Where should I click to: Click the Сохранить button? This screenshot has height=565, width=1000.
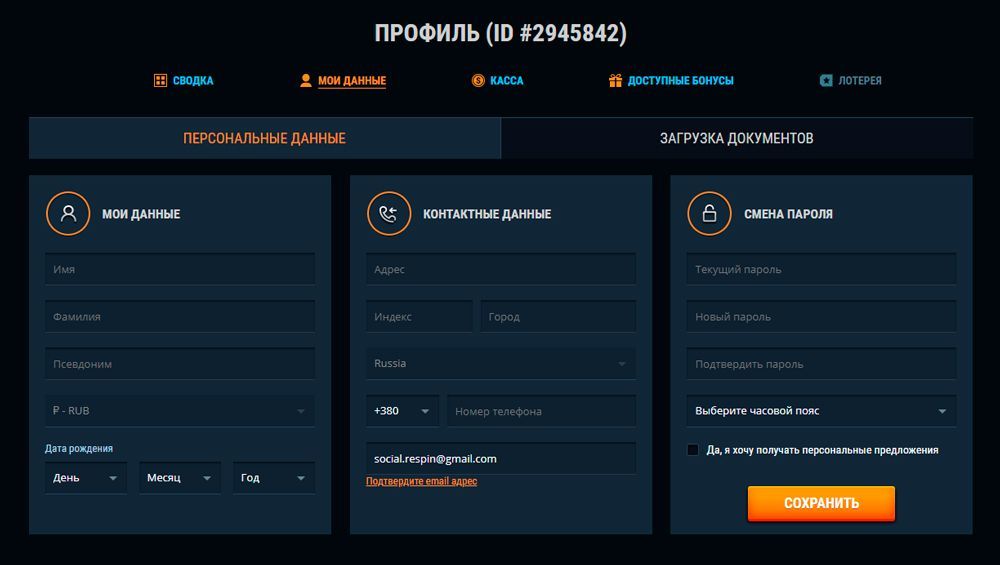(x=821, y=503)
